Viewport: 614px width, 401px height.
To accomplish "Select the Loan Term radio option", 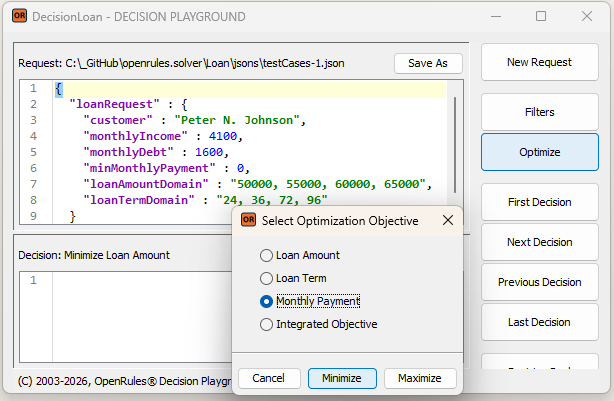I will (x=266, y=278).
